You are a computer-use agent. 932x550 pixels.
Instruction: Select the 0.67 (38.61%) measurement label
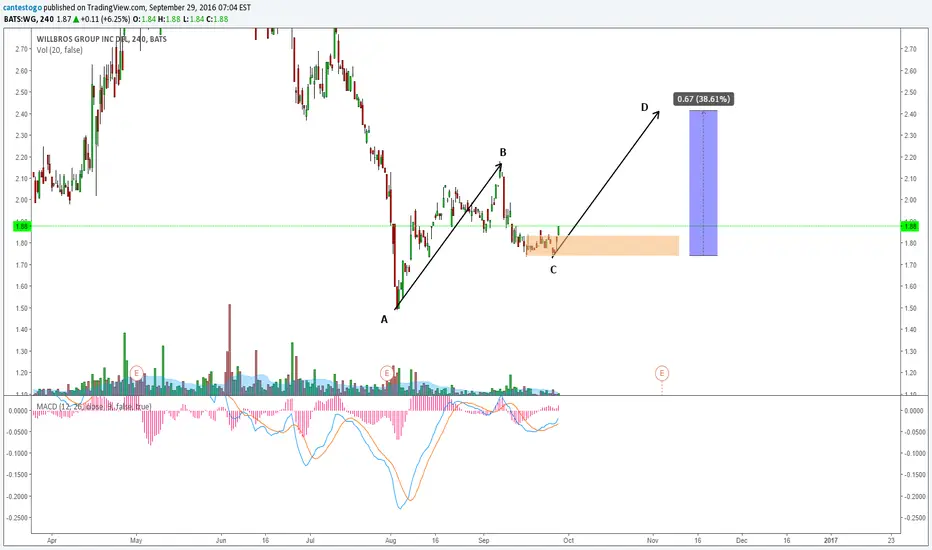pyautogui.click(x=704, y=99)
